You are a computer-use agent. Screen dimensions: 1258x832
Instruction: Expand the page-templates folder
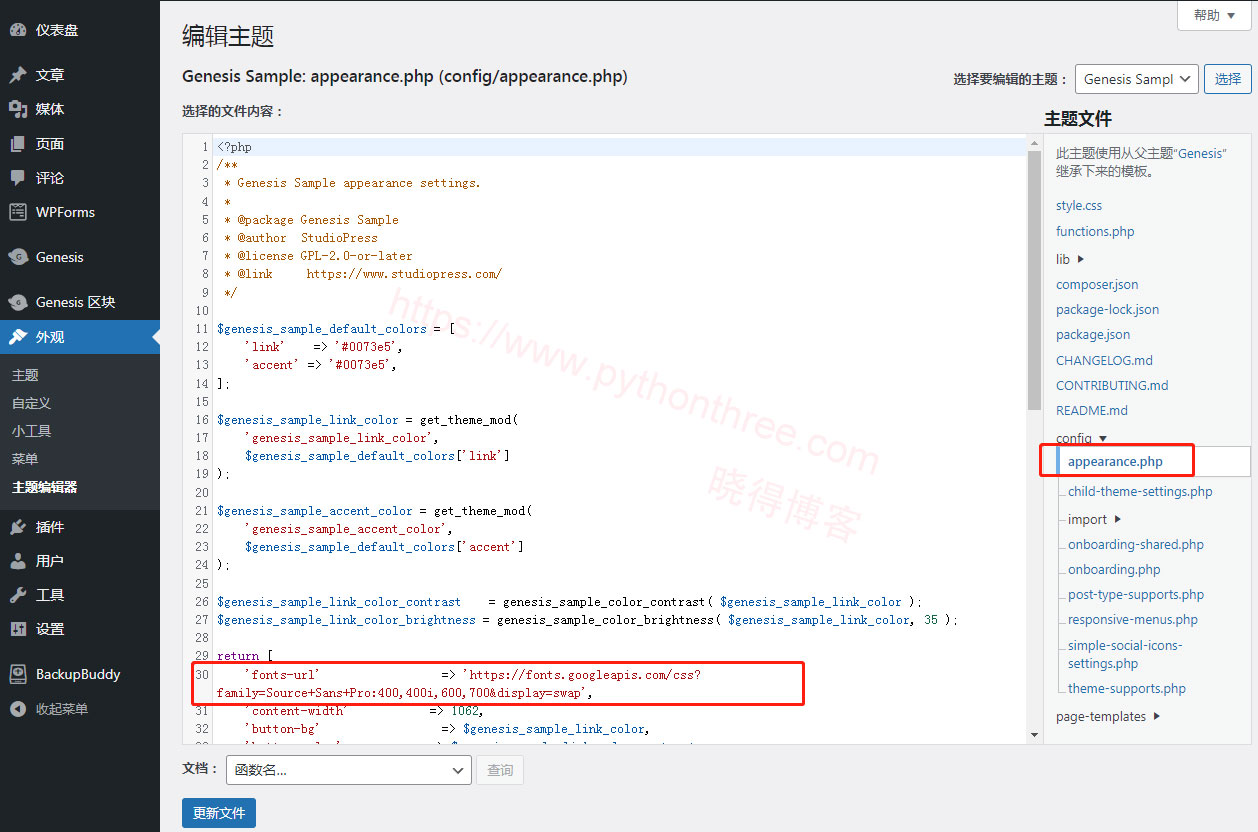pyautogui.click(x=1108, y=716)
